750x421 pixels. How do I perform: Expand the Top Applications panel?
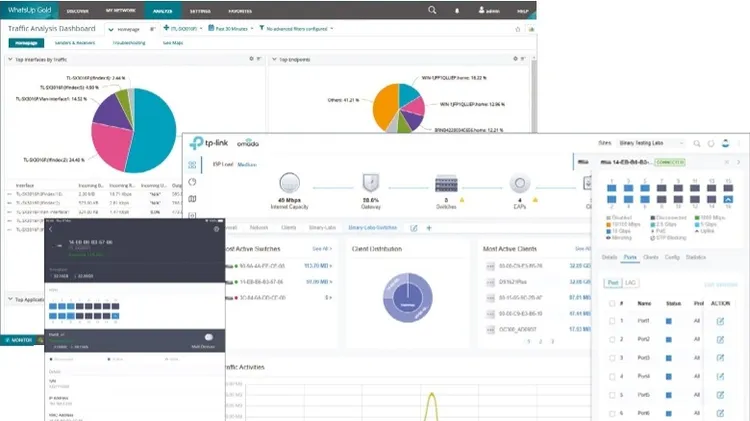coord(10,299)
